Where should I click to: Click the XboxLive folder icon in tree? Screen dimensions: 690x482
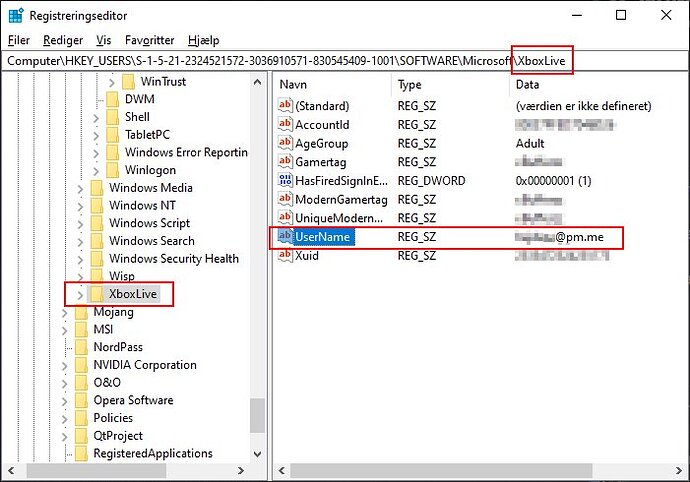tap(96, 294)
